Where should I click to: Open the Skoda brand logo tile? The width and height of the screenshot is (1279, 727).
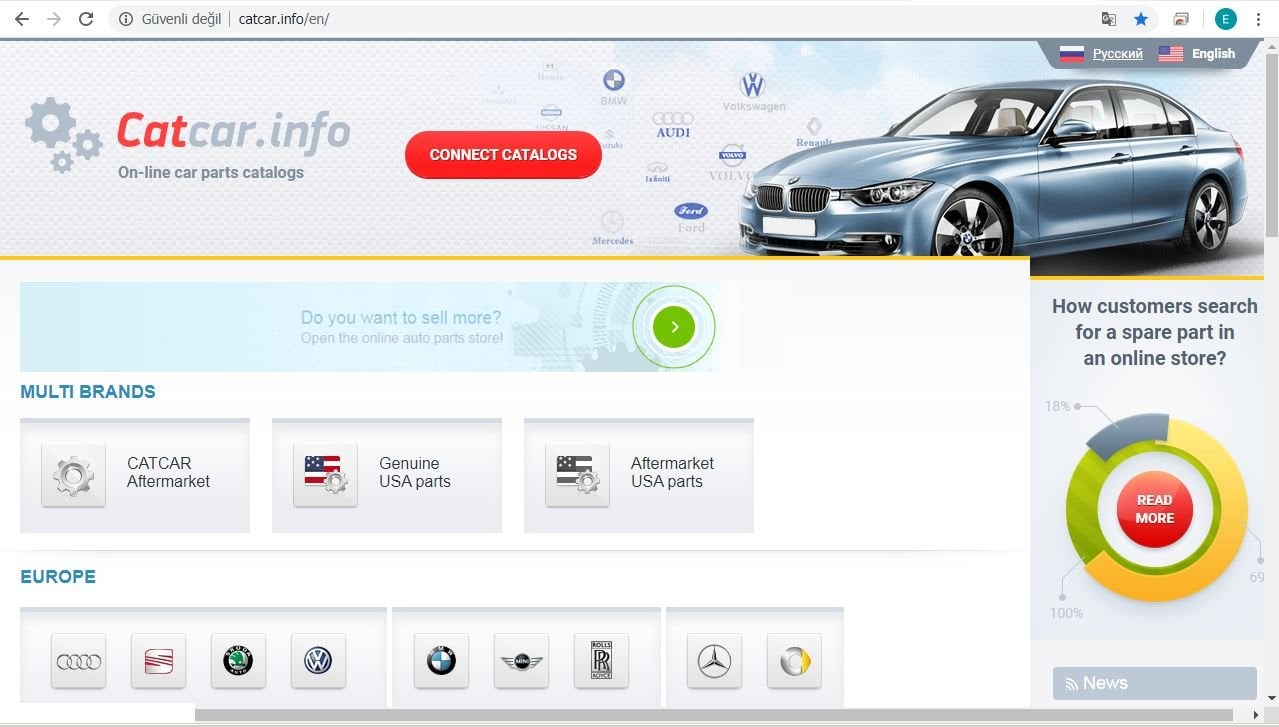point(238,661)
